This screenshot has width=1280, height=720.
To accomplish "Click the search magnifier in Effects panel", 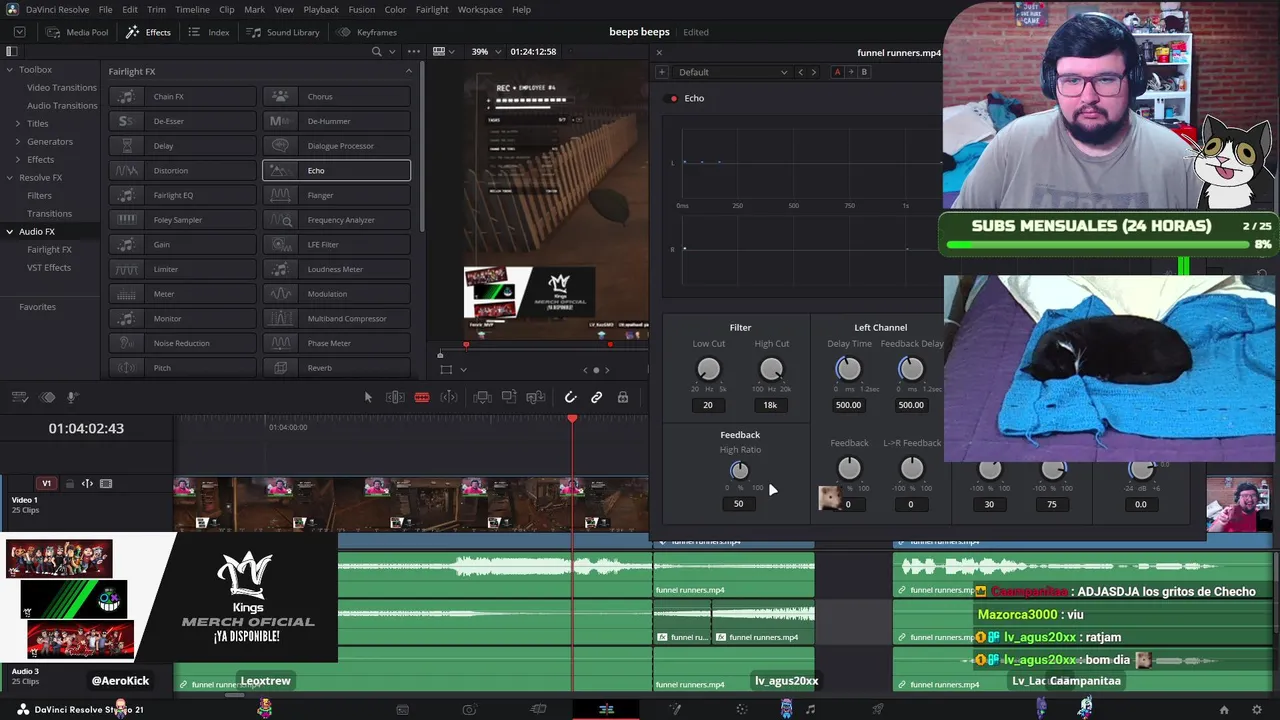I will pyautogui.click(x=377, y=52).
